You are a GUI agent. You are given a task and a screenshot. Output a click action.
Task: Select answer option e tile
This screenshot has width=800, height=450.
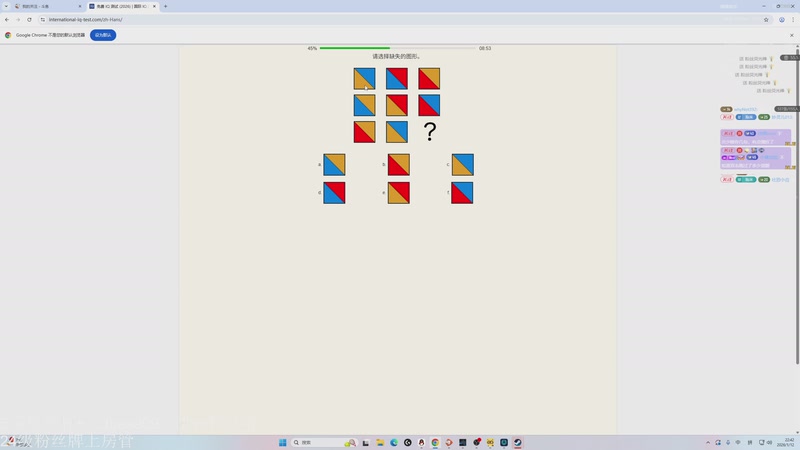tap(398, 193)
